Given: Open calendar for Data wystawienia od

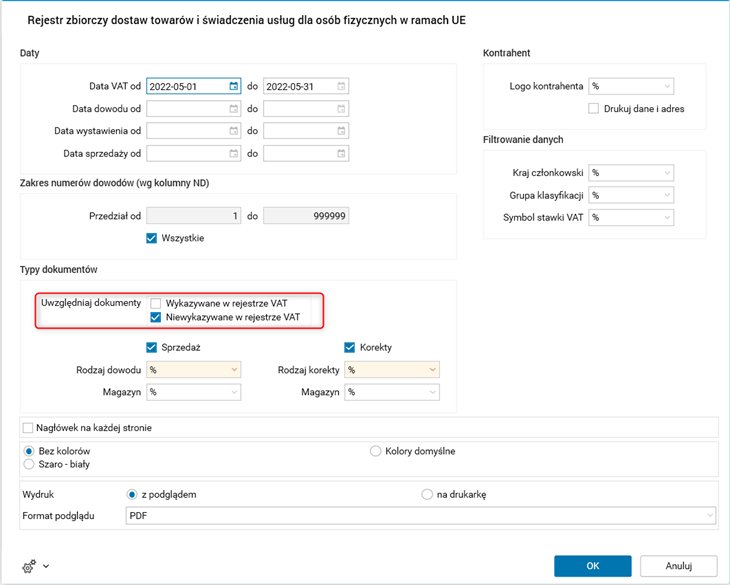Looking at the screenshot, I should tap(233, 131).
